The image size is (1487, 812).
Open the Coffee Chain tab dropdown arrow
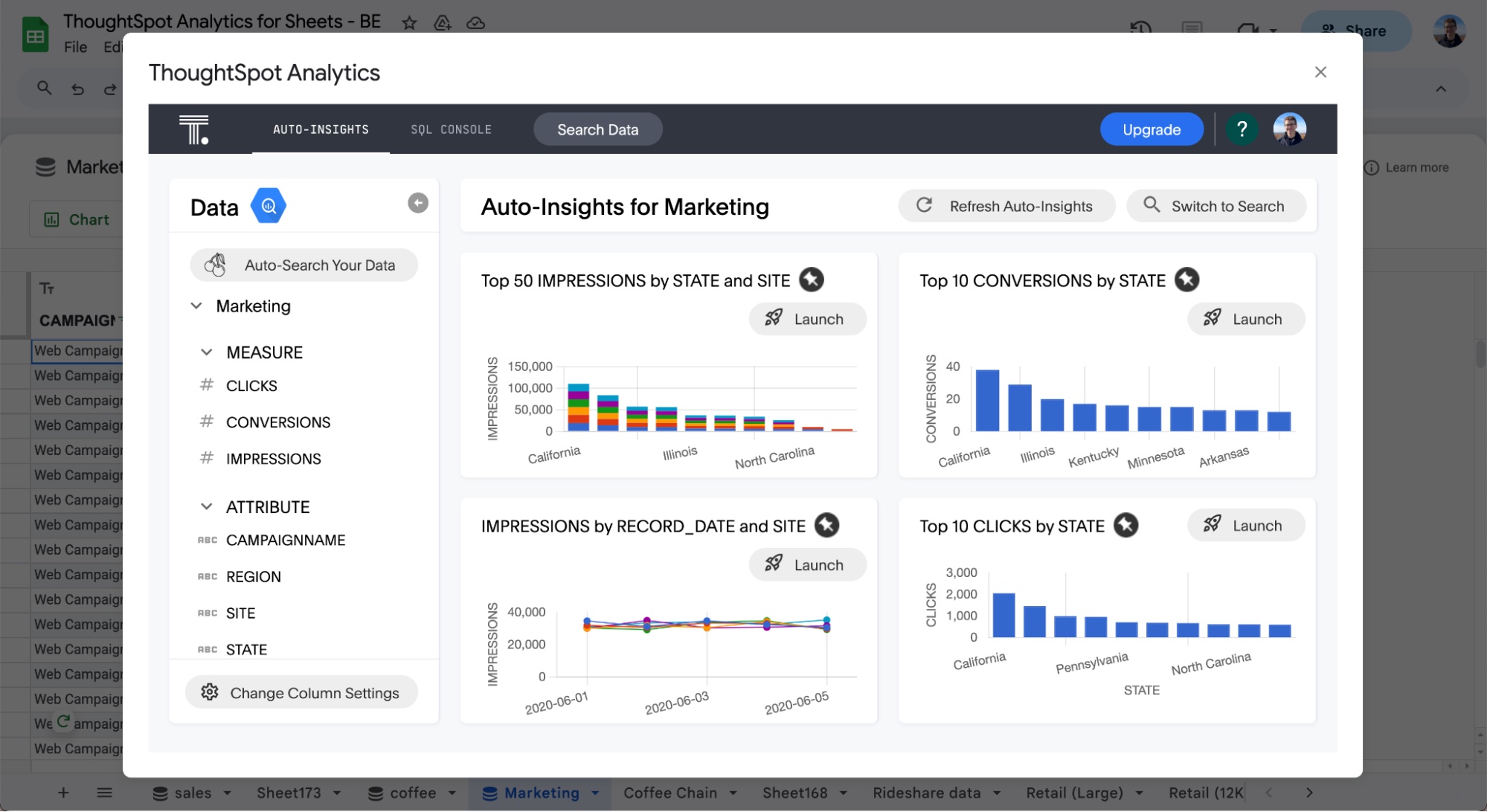733,793
